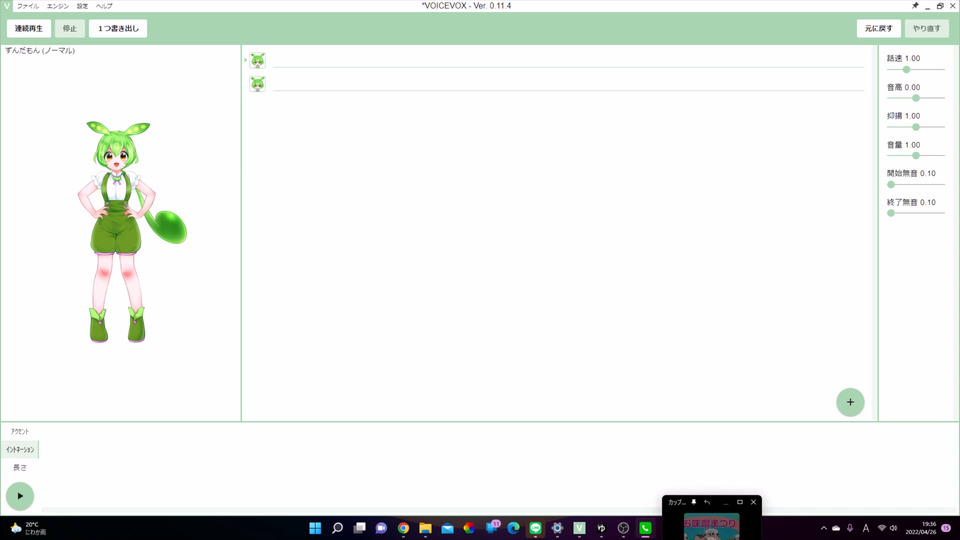Open the weather widget on the taskbar
The width and height of the screenshot is (960, 540).
(28, 528)
